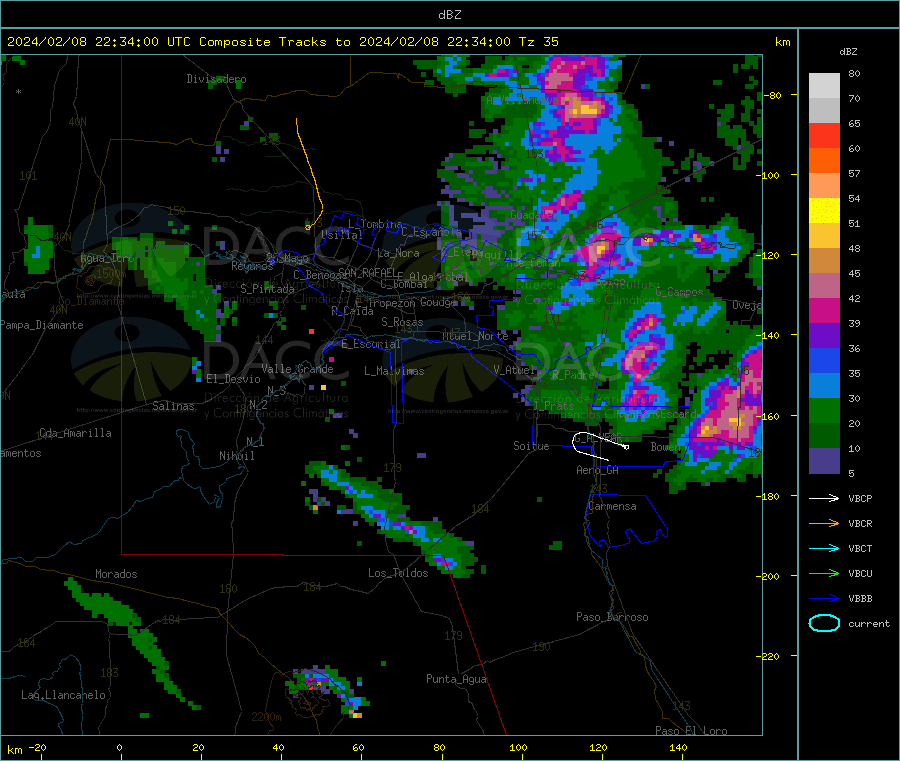Click the 'Soitue' map label

point(531,446)
